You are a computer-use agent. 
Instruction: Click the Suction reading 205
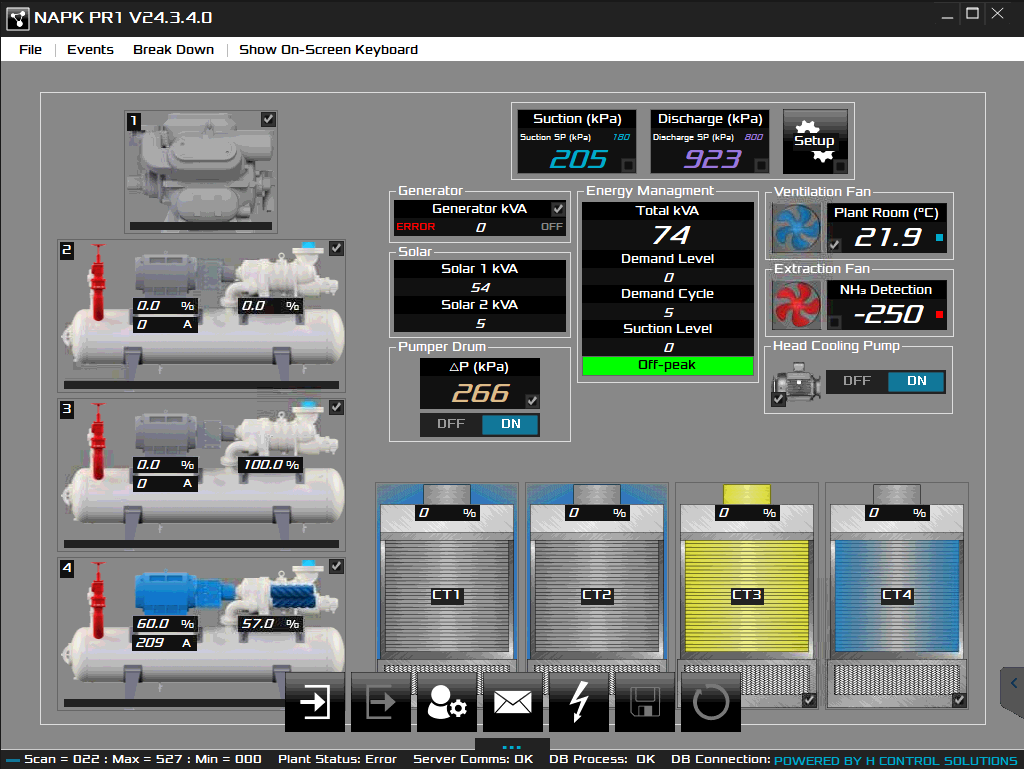tap(579, 159)
